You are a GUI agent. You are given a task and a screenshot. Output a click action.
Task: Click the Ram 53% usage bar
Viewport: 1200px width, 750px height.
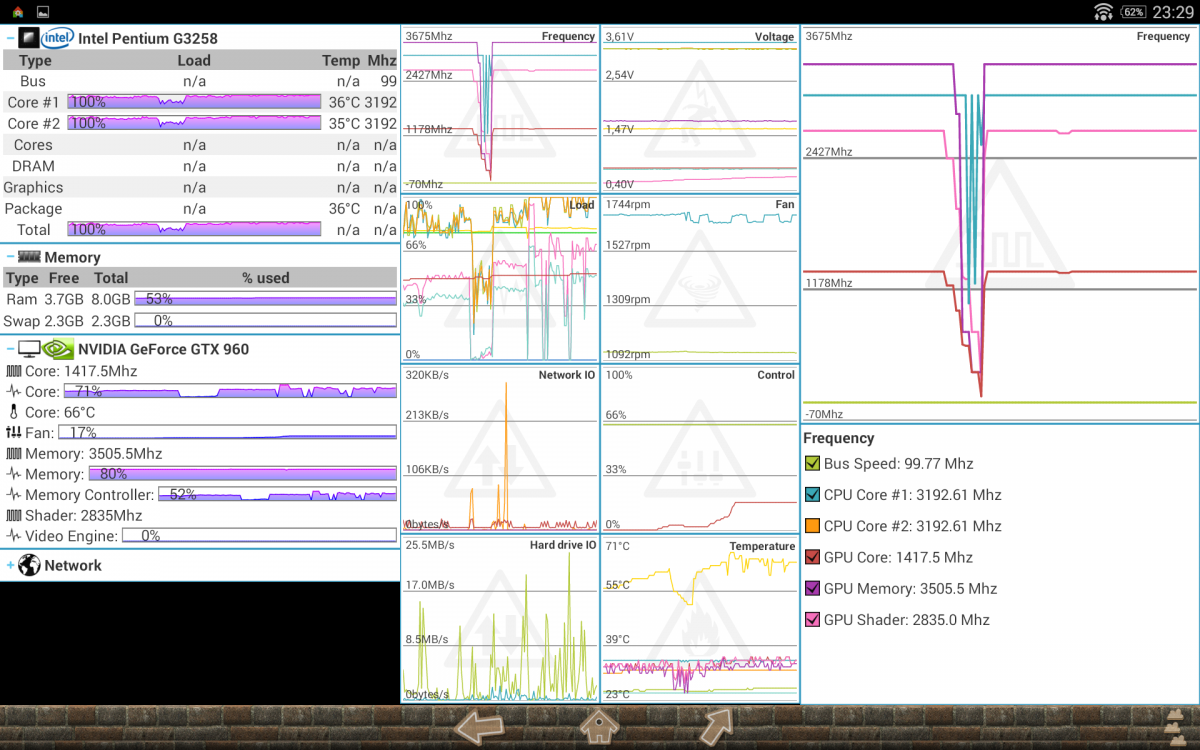tap(265, 299)
